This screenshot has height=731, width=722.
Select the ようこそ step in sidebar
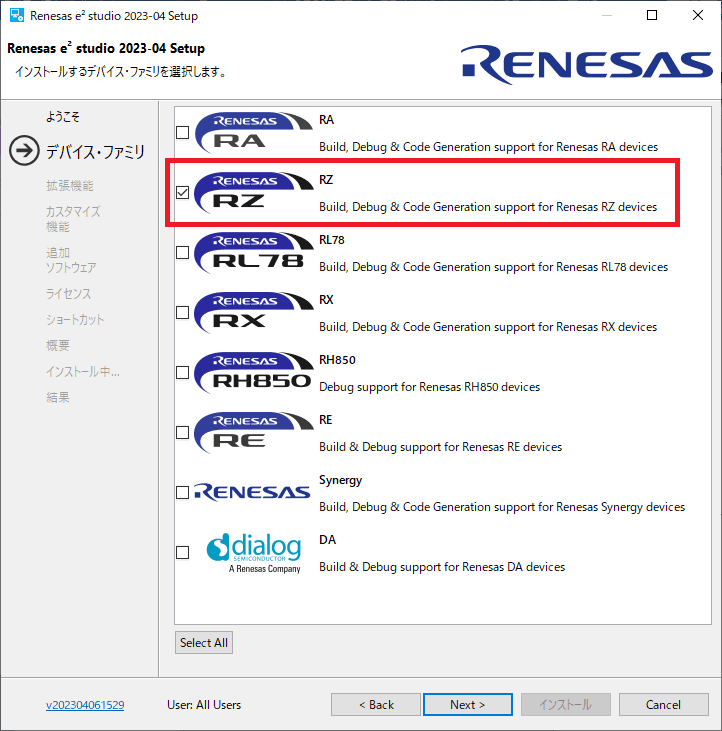click(x=63, y=117)
